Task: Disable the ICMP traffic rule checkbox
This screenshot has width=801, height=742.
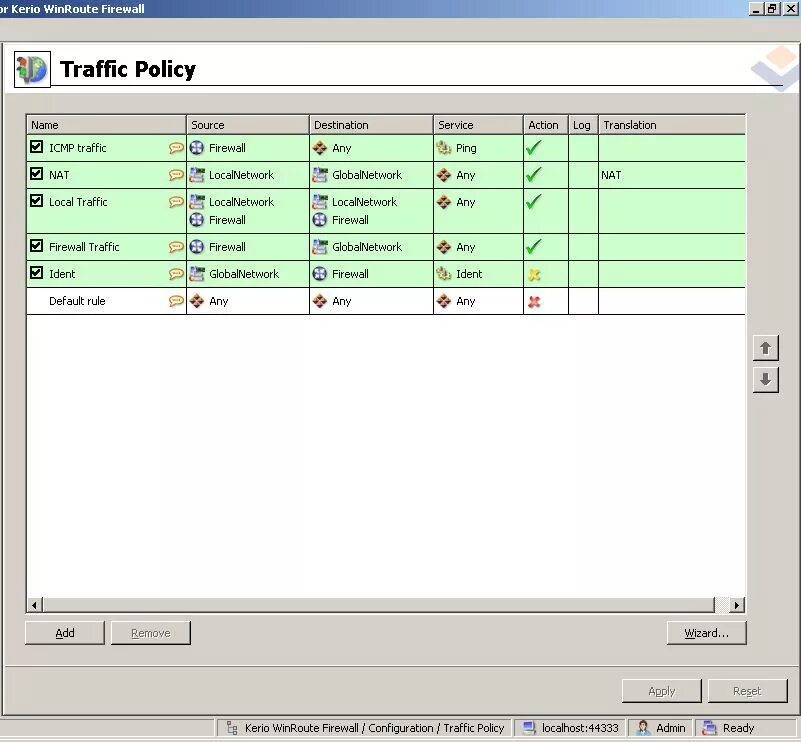Action: 36,147
